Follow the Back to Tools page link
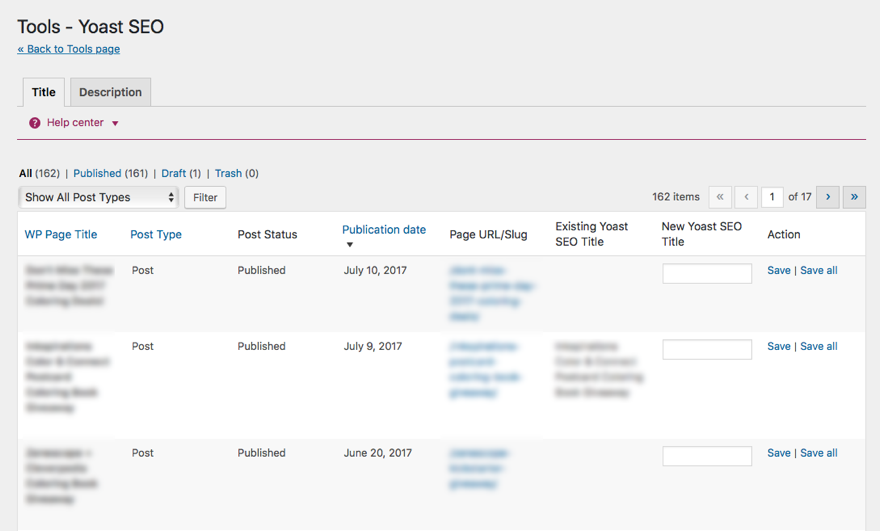The width and height of the screenshot is (880, 531). pyautogui.click(x=68, y=49)
